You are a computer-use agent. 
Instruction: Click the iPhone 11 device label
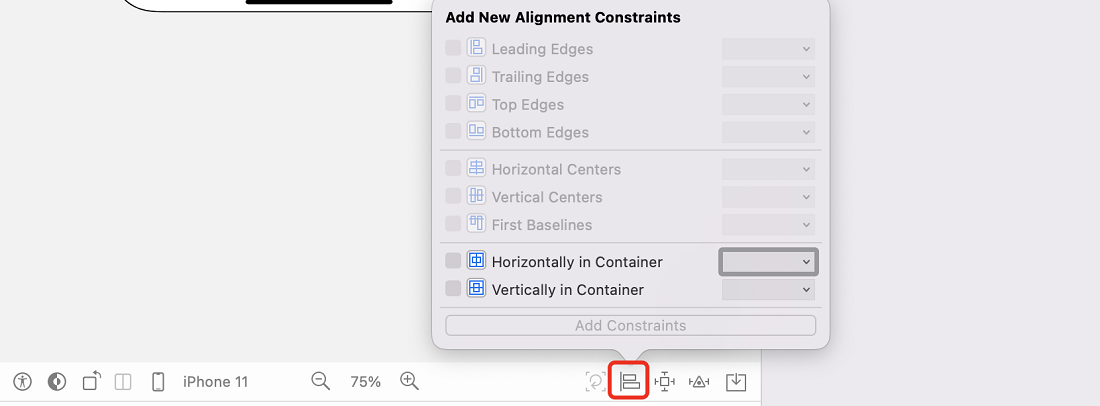[x=215, y=381]
